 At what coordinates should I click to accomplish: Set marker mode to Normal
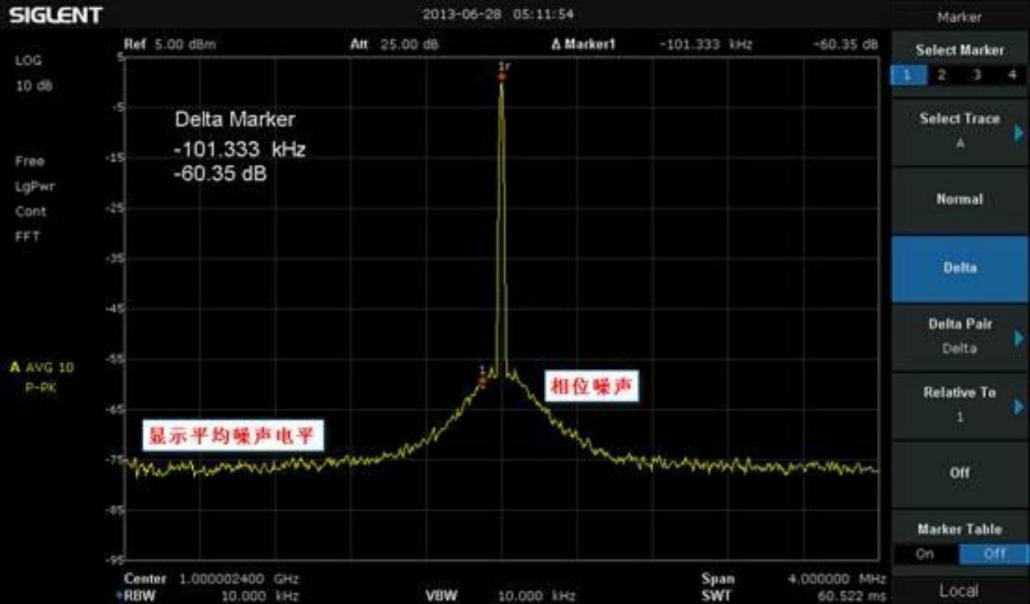(x=960, y=199)
